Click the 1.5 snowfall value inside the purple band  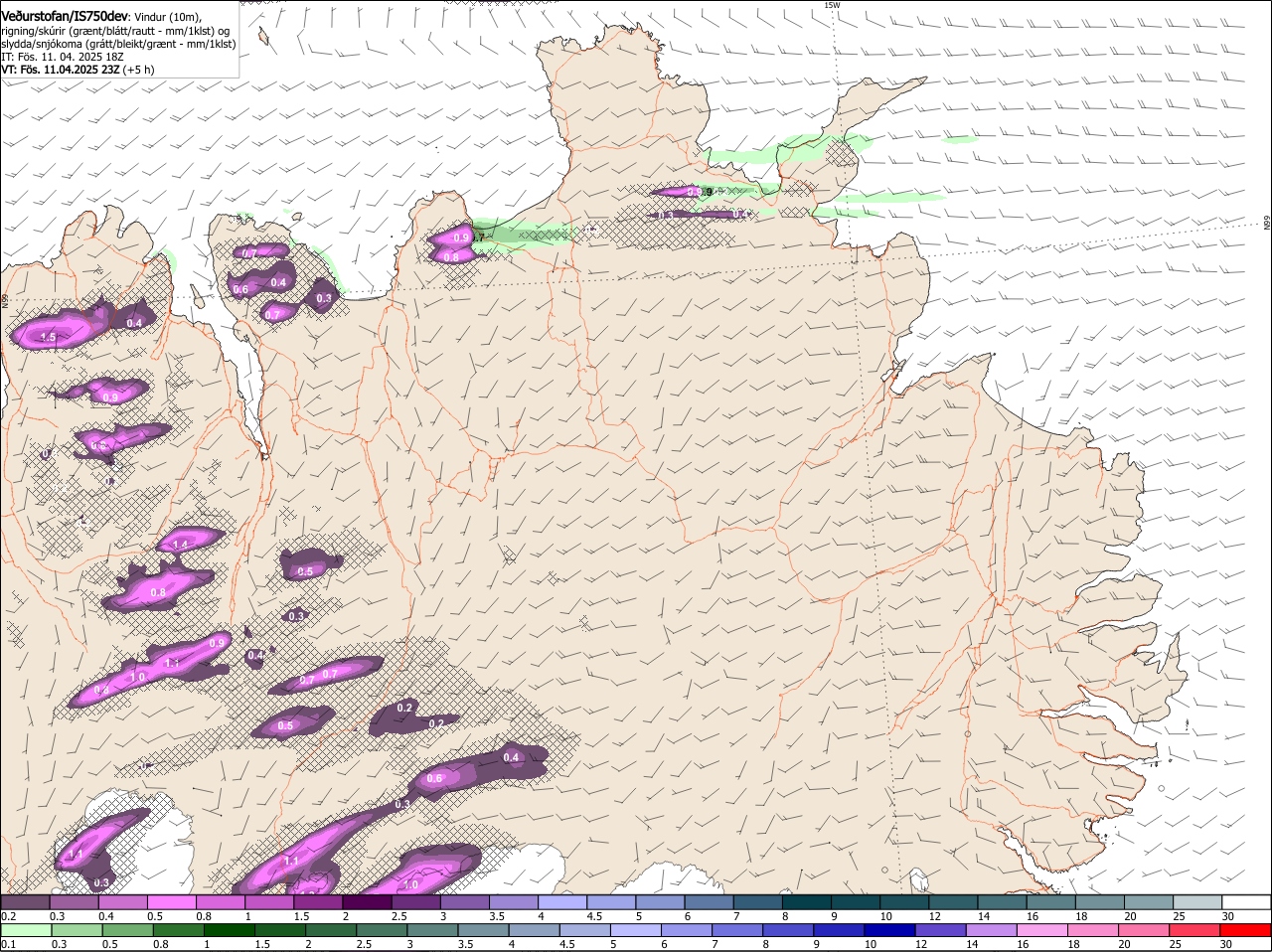(48, 338)
